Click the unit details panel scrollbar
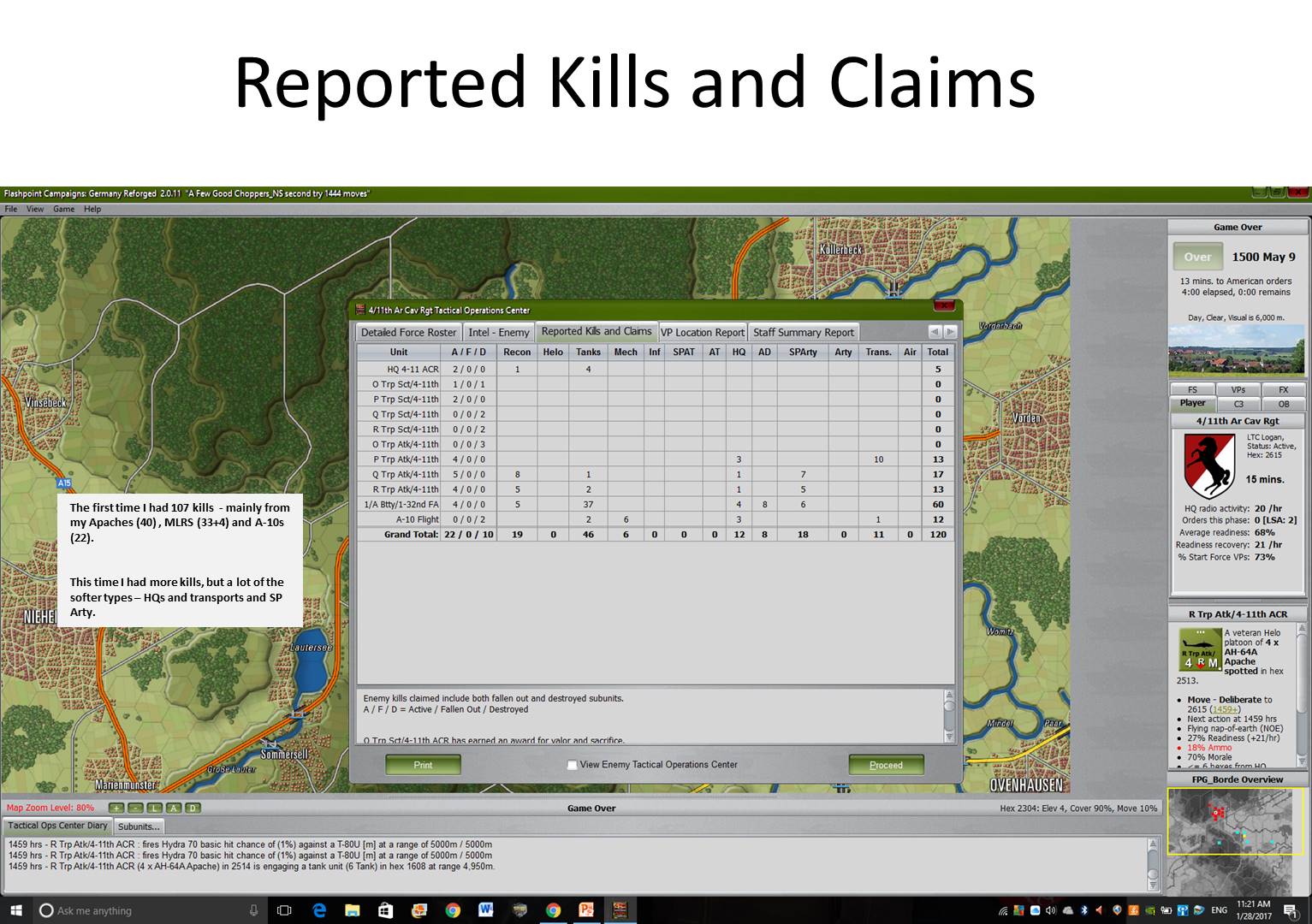 tap(1303, 696)
